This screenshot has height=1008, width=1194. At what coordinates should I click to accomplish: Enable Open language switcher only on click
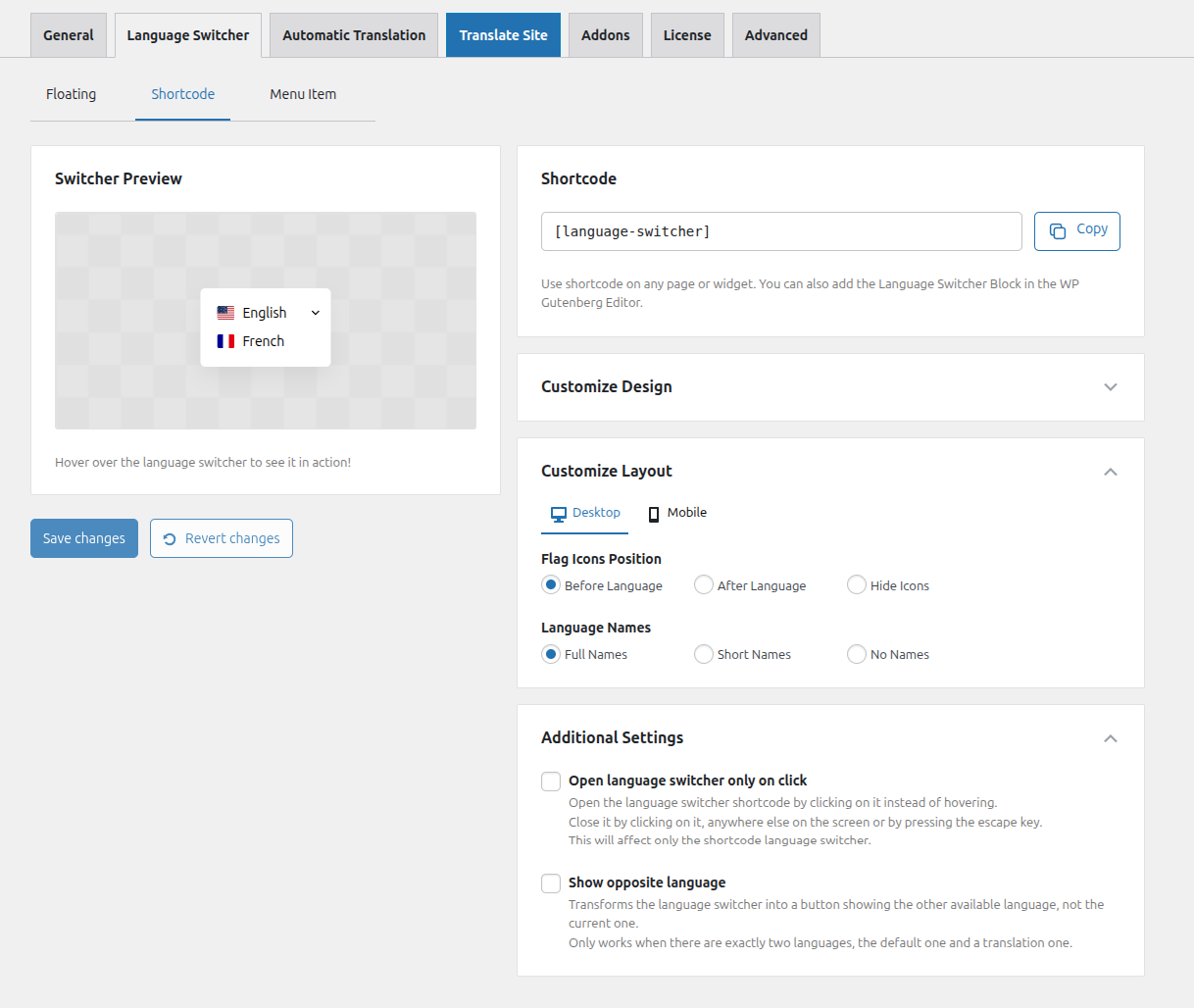[x=550, y=781]
